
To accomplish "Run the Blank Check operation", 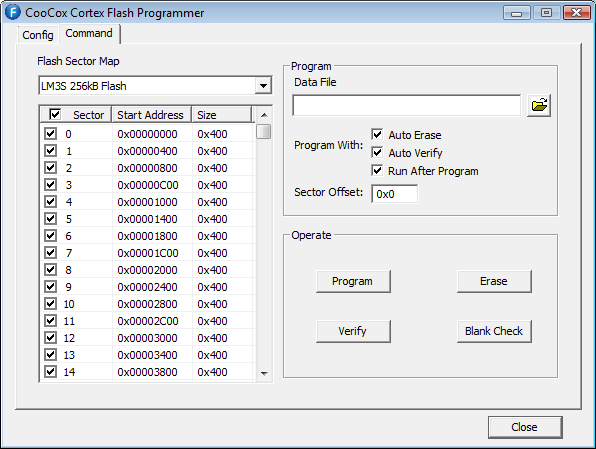I will pyautogui.click(x=494, y=331).
